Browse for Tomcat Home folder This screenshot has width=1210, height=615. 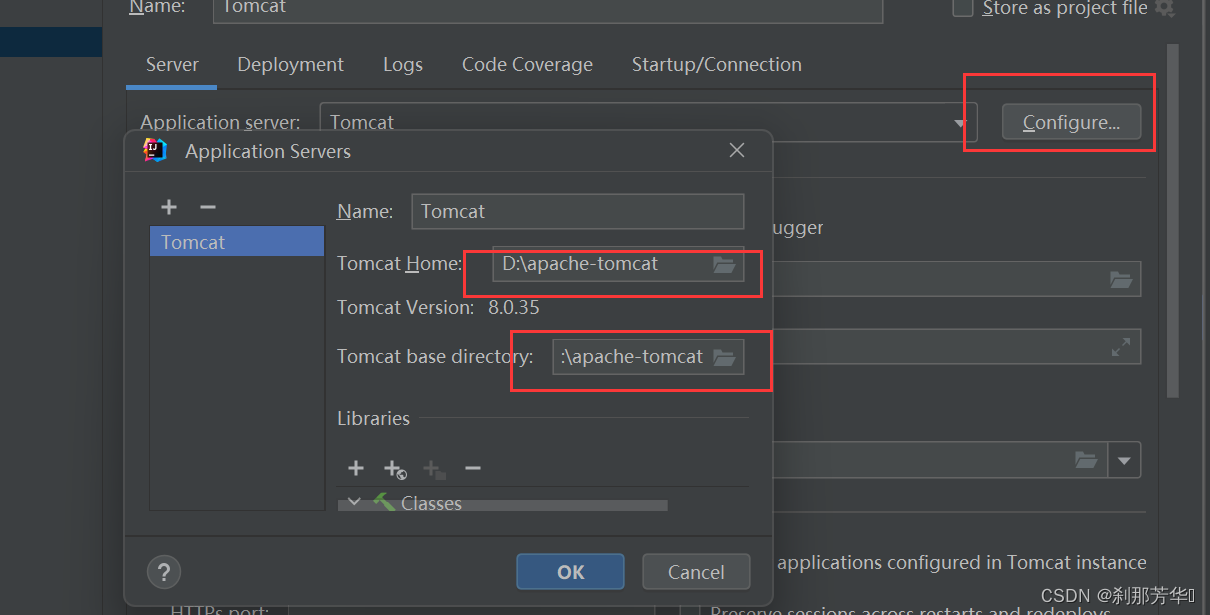[724, 265]
